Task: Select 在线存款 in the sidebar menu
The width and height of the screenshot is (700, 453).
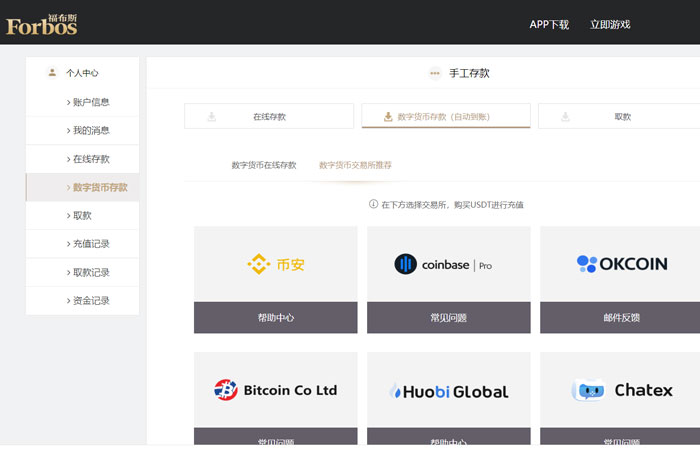Action: coord(83,159)
